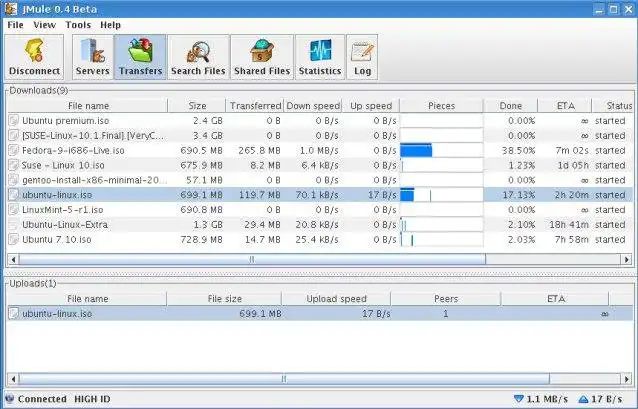Viewport: 638px width, 409px height.
Task: Click file icon of Ubuntu 7.10.iso
Action: 14,239
